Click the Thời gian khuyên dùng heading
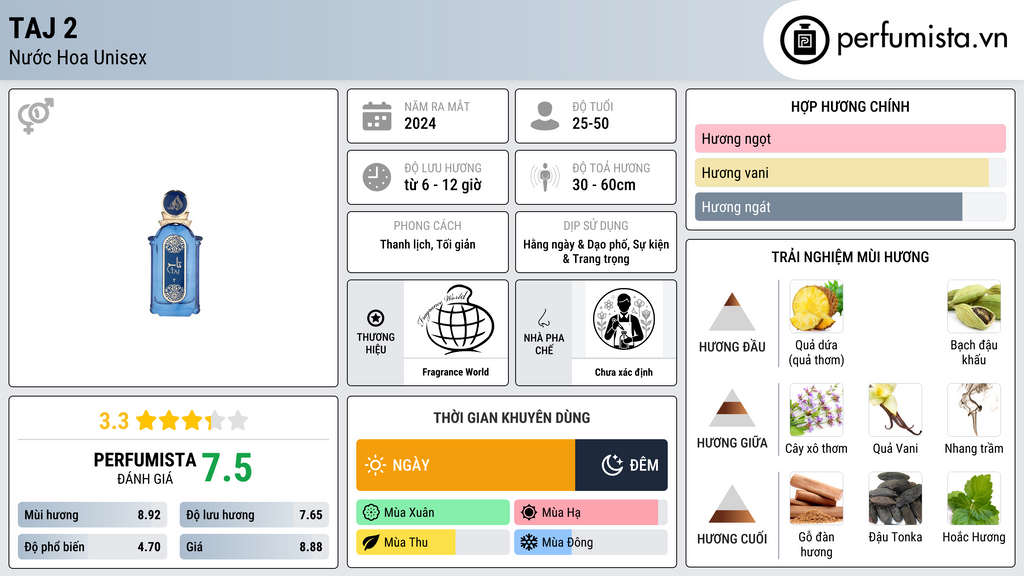 click(512, 418)
